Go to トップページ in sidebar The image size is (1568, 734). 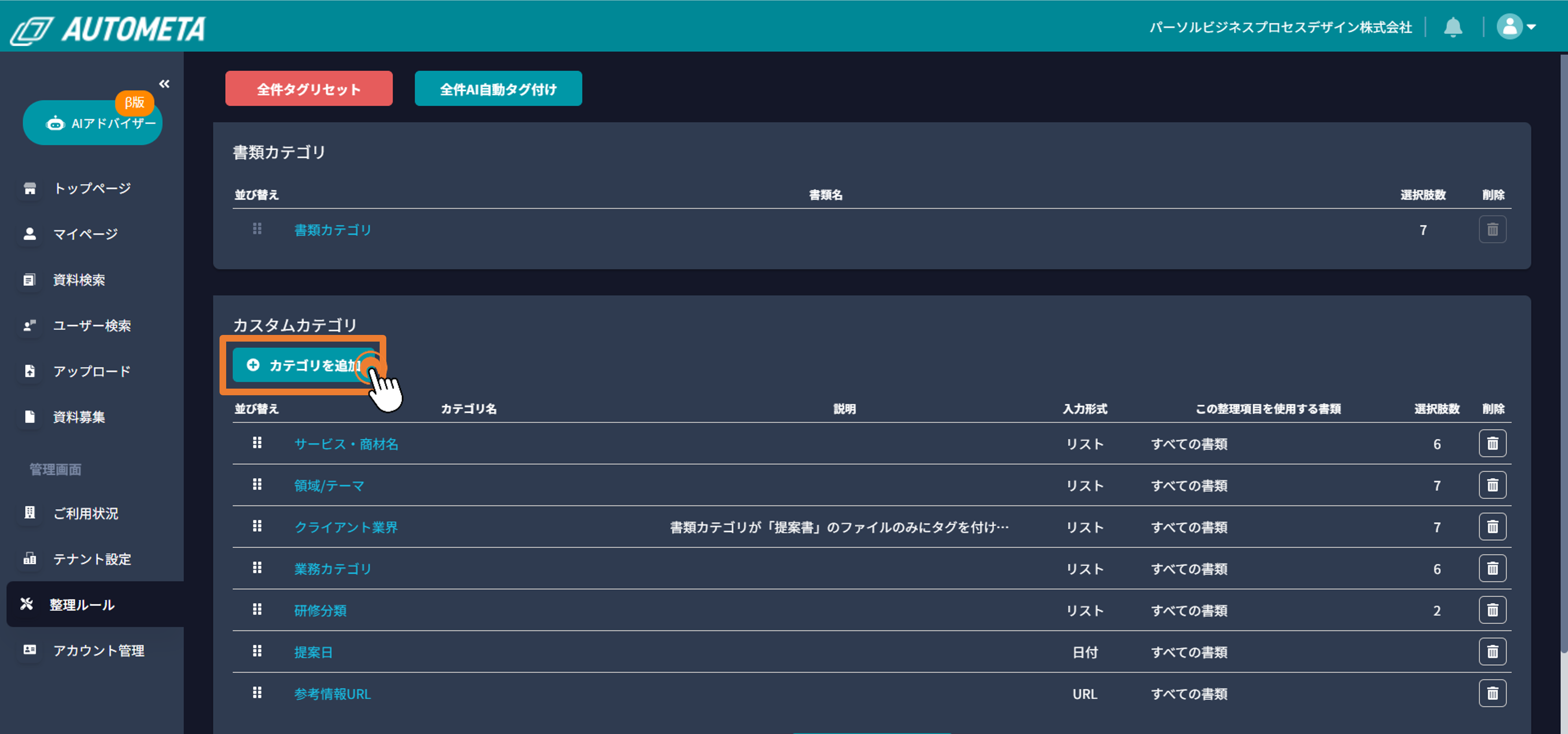pos(92,188)
